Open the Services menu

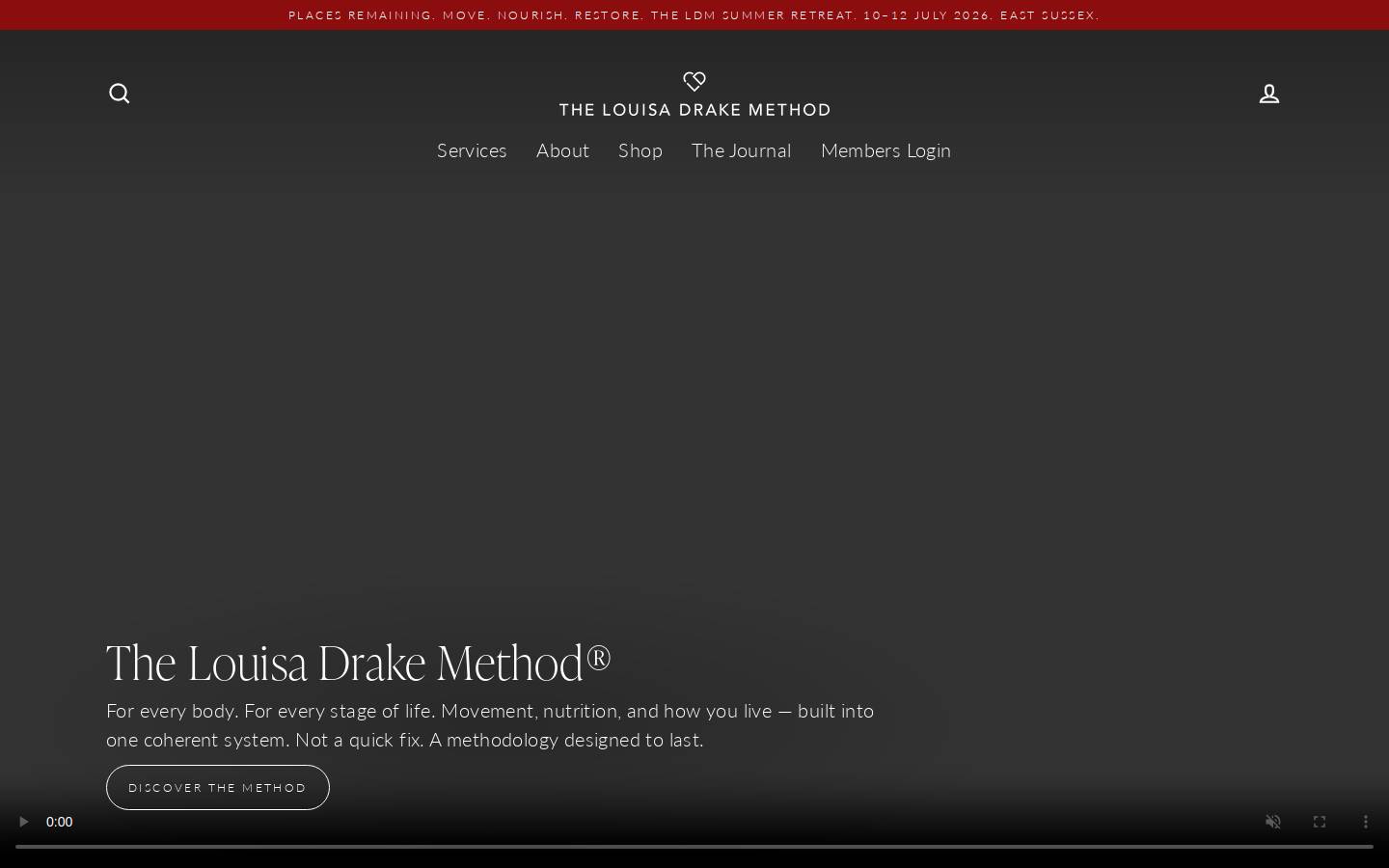(472, 150)
